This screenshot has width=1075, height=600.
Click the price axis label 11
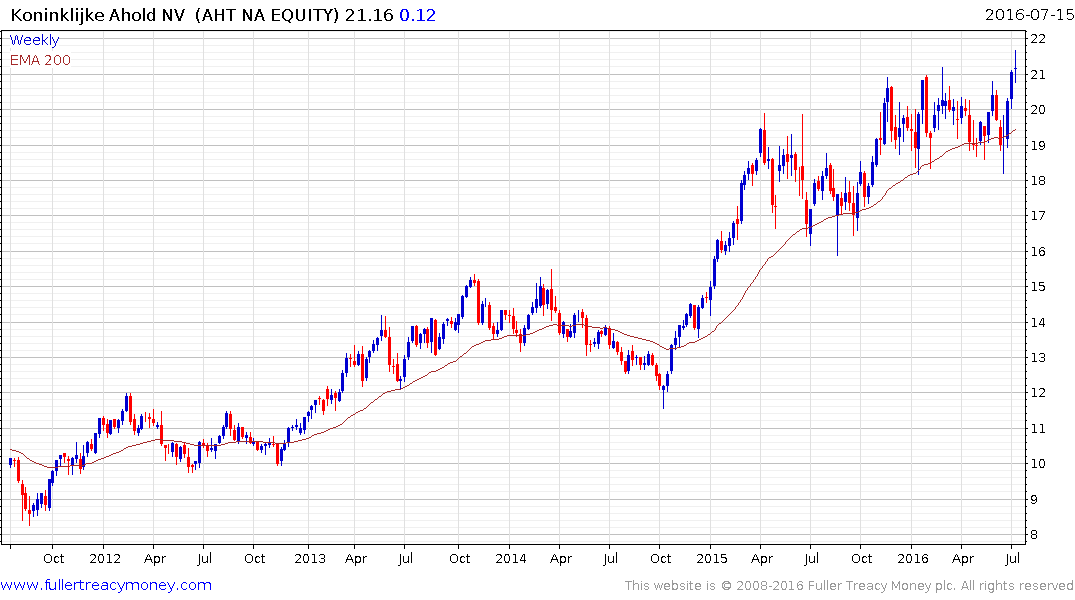click(1038, 429)
